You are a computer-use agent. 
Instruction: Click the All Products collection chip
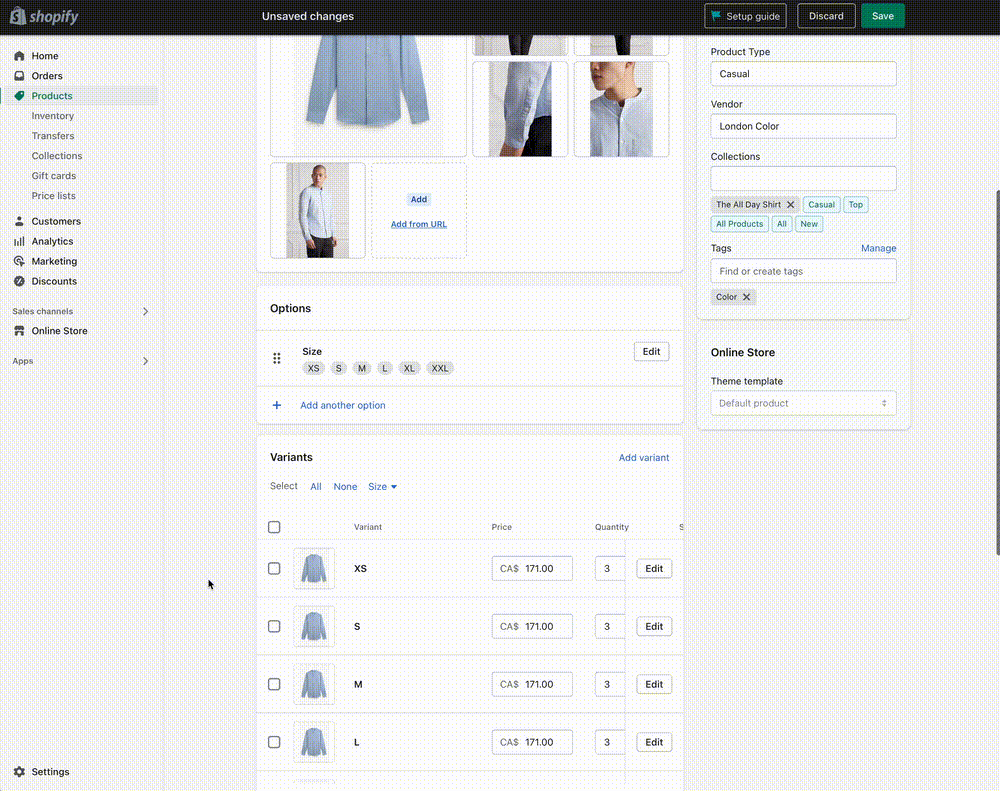(x=739, y=224)
